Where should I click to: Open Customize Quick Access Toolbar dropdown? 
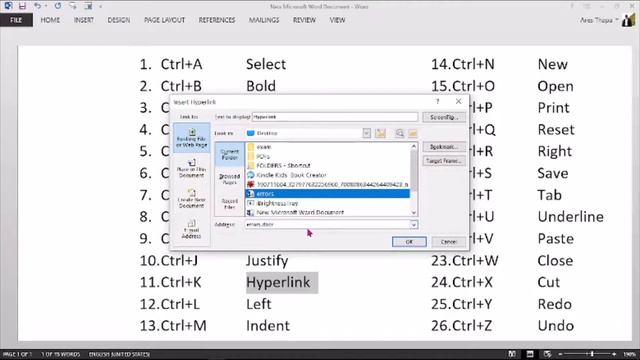(100, 6)
